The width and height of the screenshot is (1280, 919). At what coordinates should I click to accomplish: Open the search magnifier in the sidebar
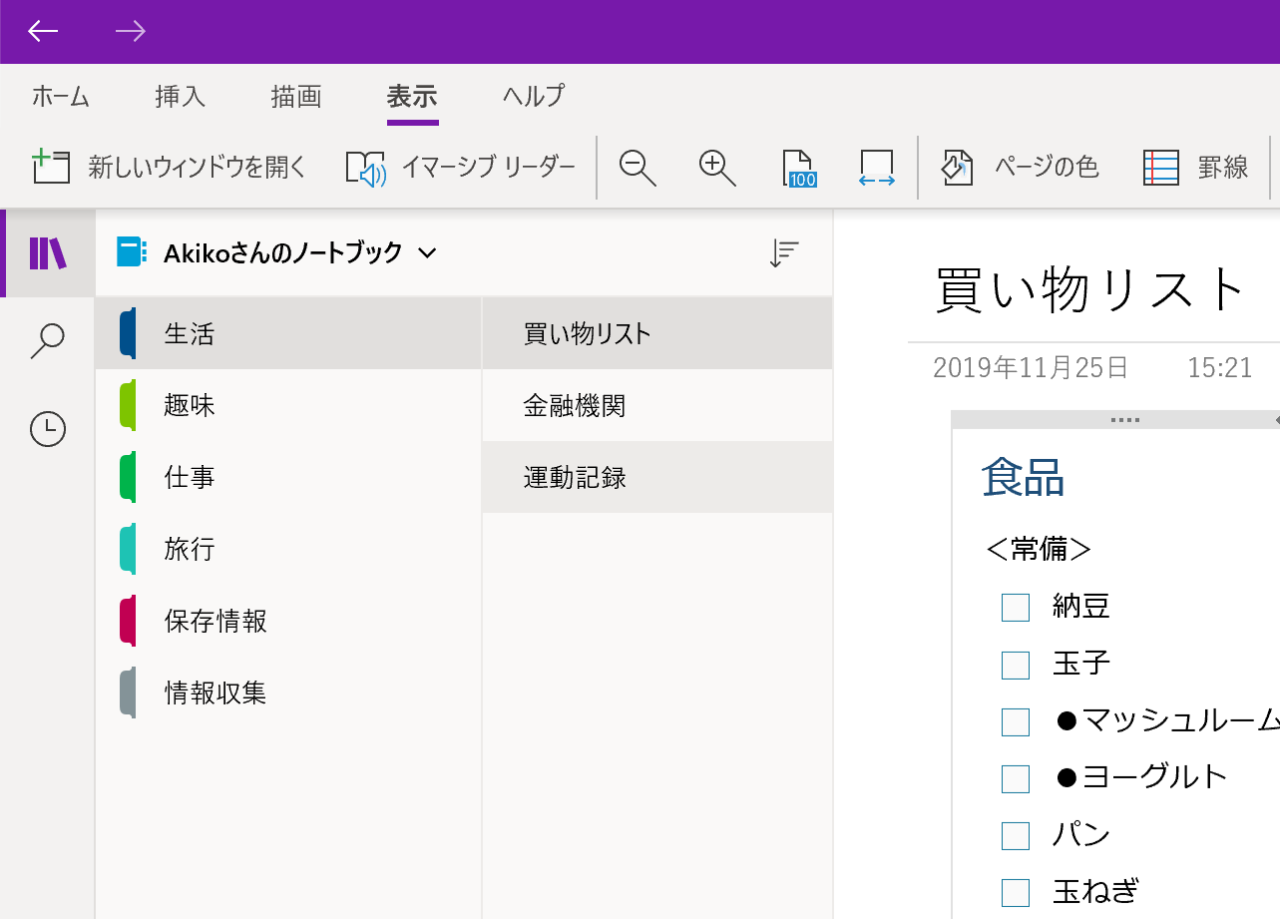pyautogui.click(x=47, y=341)
